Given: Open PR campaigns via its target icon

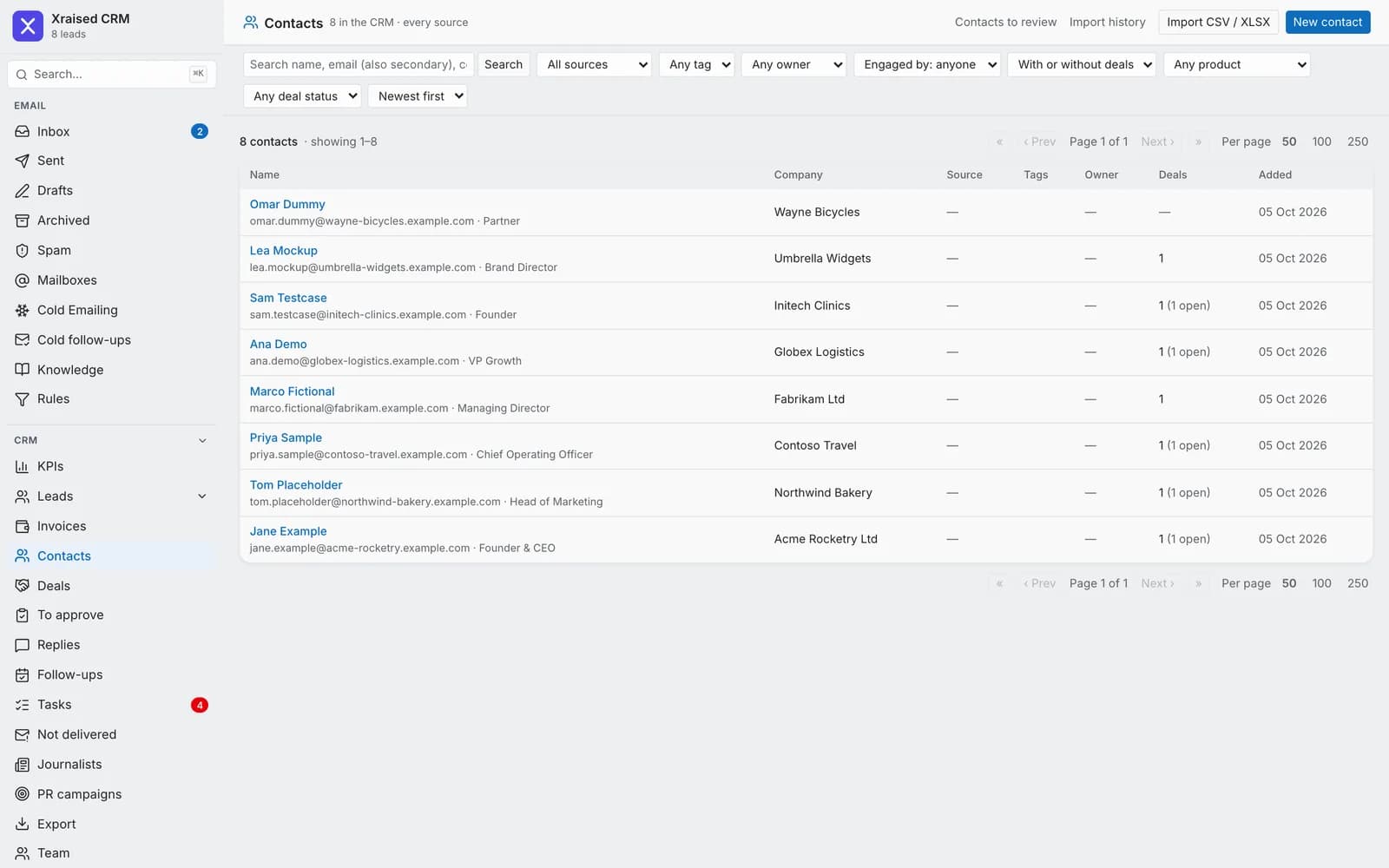Looking at the screenshot, I should point(23,794).
